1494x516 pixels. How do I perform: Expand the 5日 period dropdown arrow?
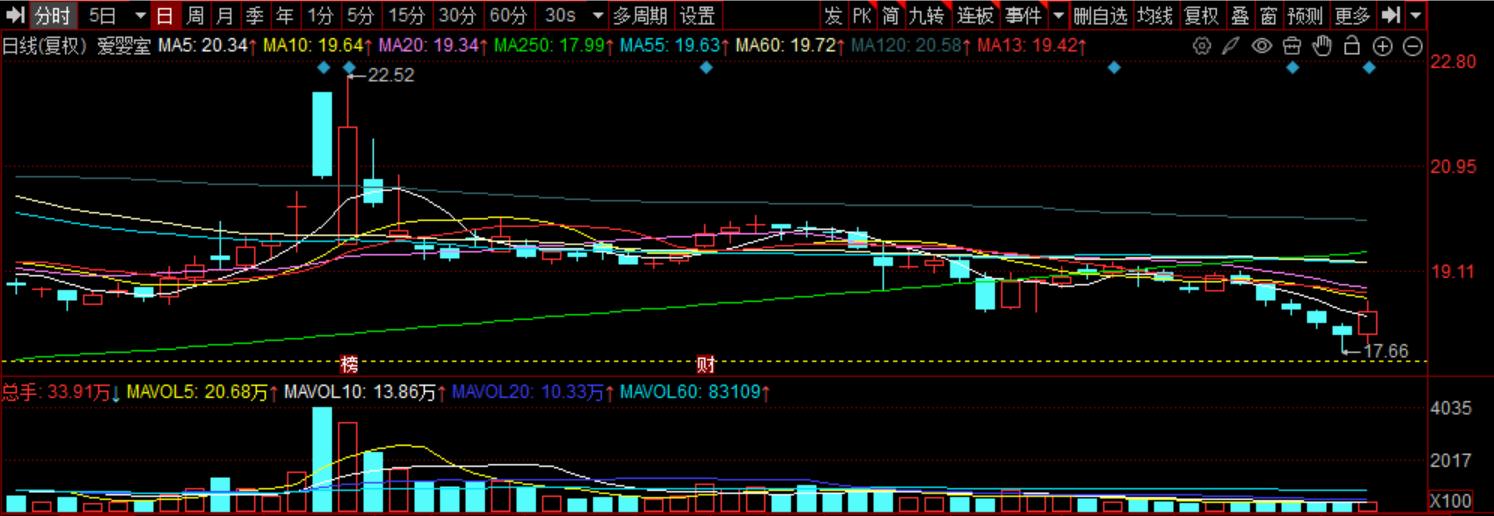[139, 16]
